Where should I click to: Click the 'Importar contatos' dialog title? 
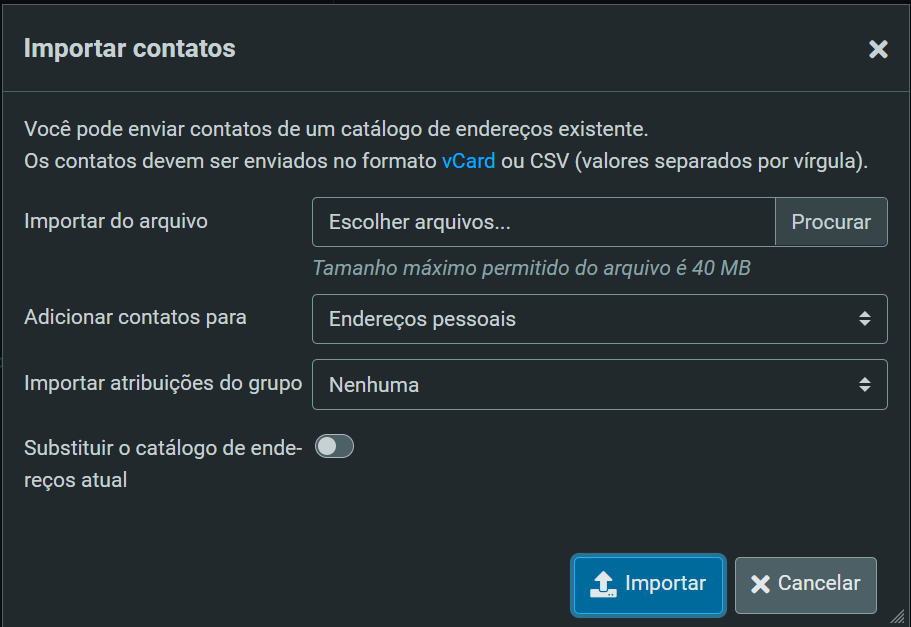(x=130, y=48)
